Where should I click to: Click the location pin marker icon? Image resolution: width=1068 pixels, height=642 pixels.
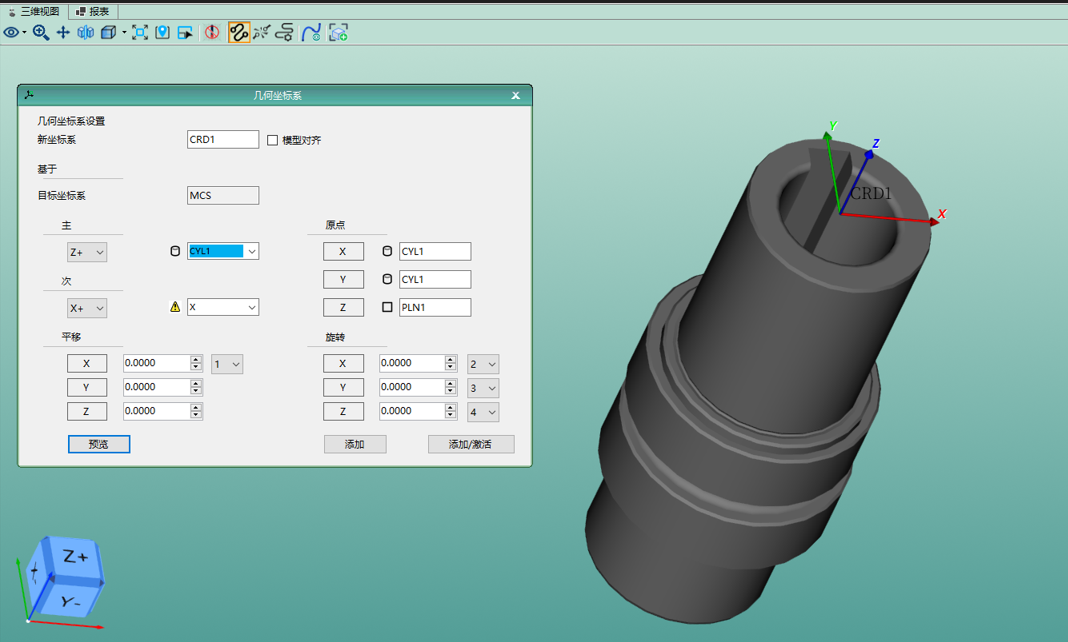click(162, 32)
